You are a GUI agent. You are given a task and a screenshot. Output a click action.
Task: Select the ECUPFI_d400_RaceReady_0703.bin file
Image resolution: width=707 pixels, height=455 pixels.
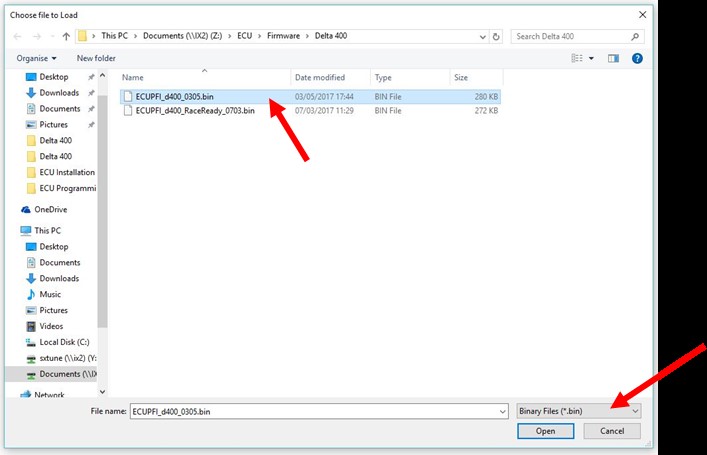[x=195, y=110]
